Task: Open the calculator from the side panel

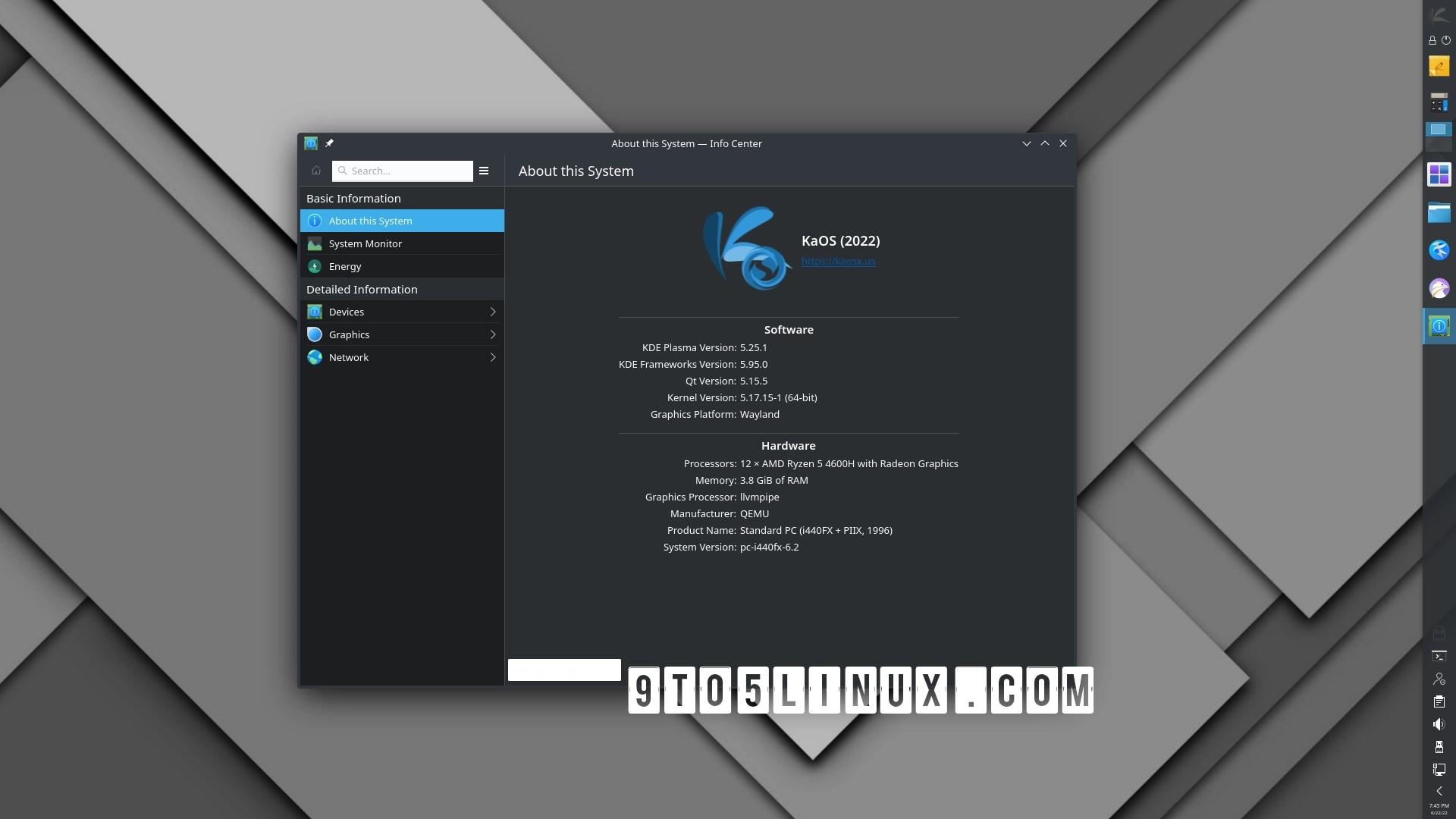Action: (x=1439, y=102)
